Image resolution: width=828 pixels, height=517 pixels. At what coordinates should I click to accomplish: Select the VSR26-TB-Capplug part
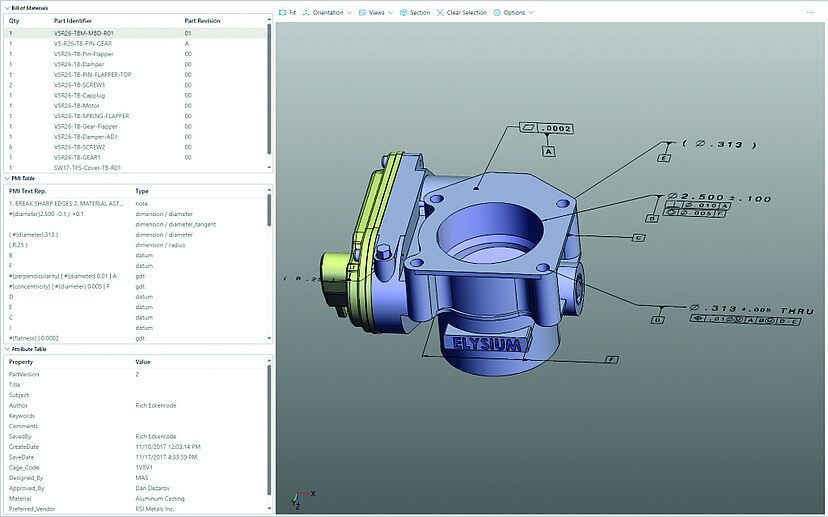[135, 95]
